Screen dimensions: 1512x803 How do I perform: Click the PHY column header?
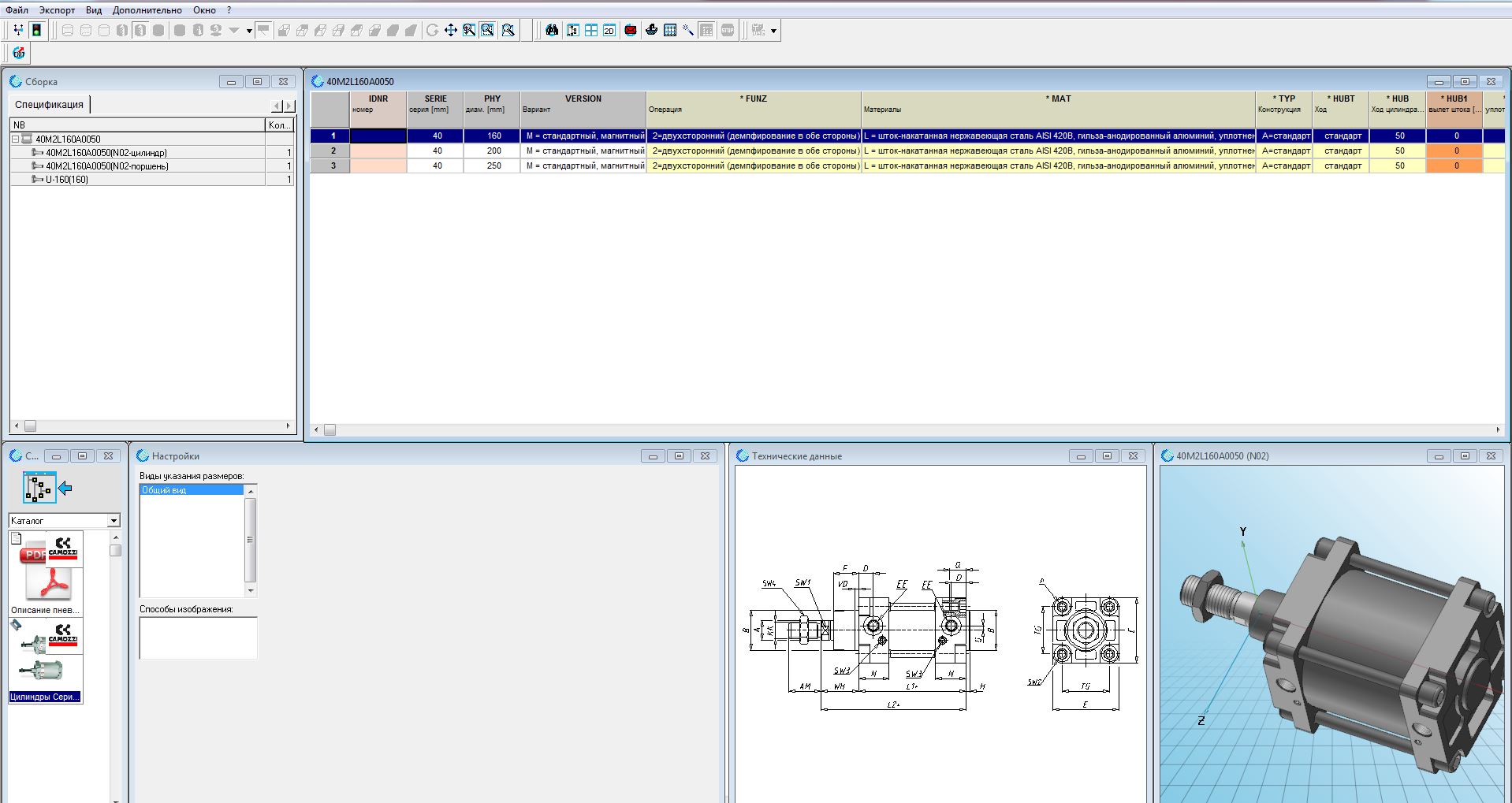click(492, 103)
